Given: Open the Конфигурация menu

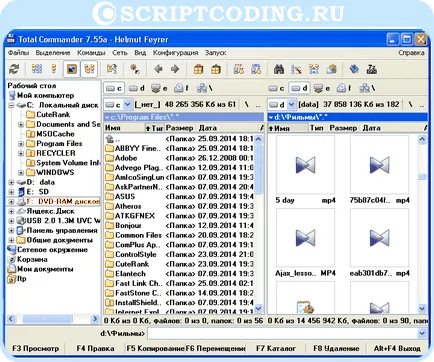Looking at the screenshot, I should coord(175,53).
